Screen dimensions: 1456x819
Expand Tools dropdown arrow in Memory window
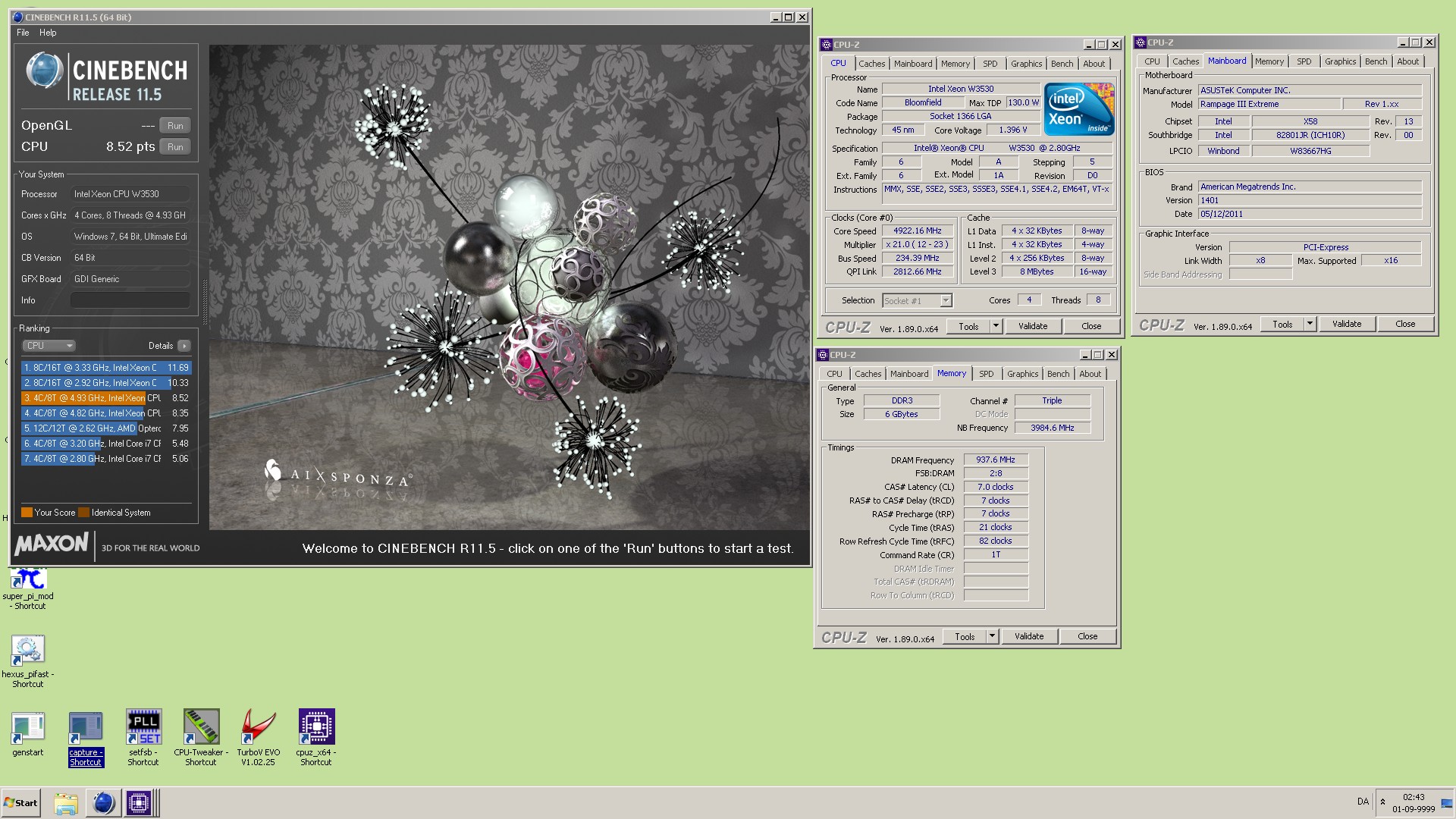click(992, 637)
